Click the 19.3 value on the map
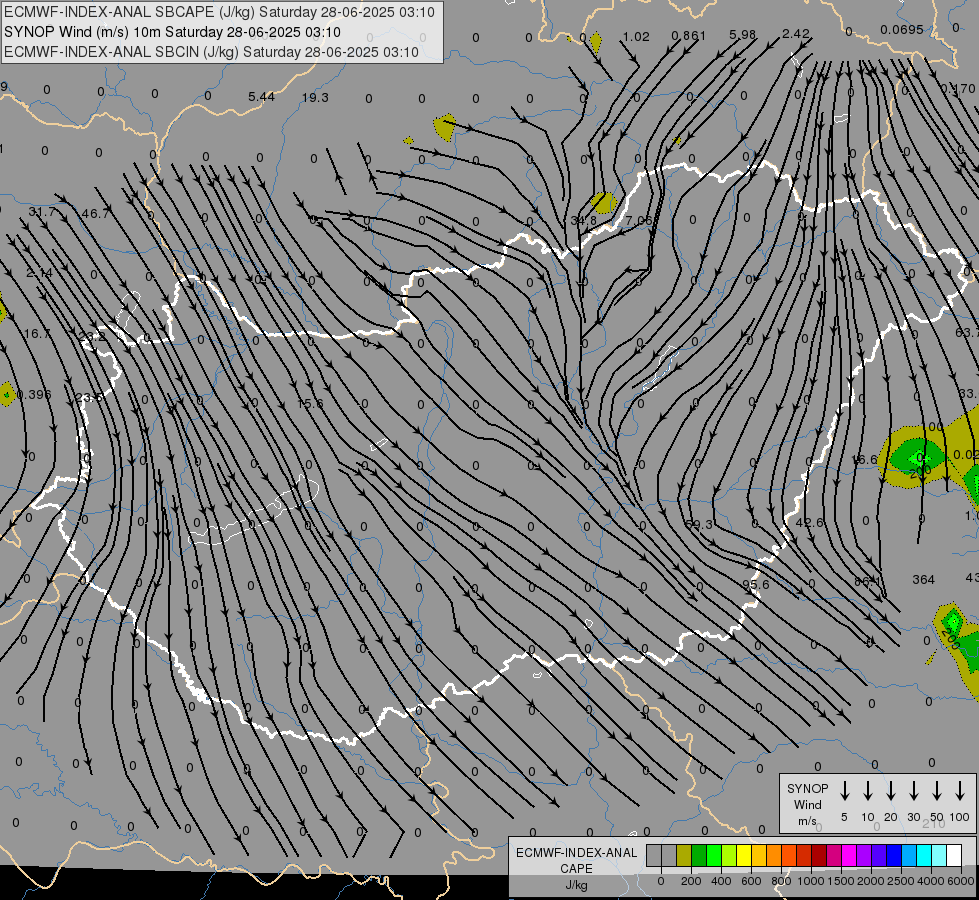979x900 pixels. tap(315, 97)
